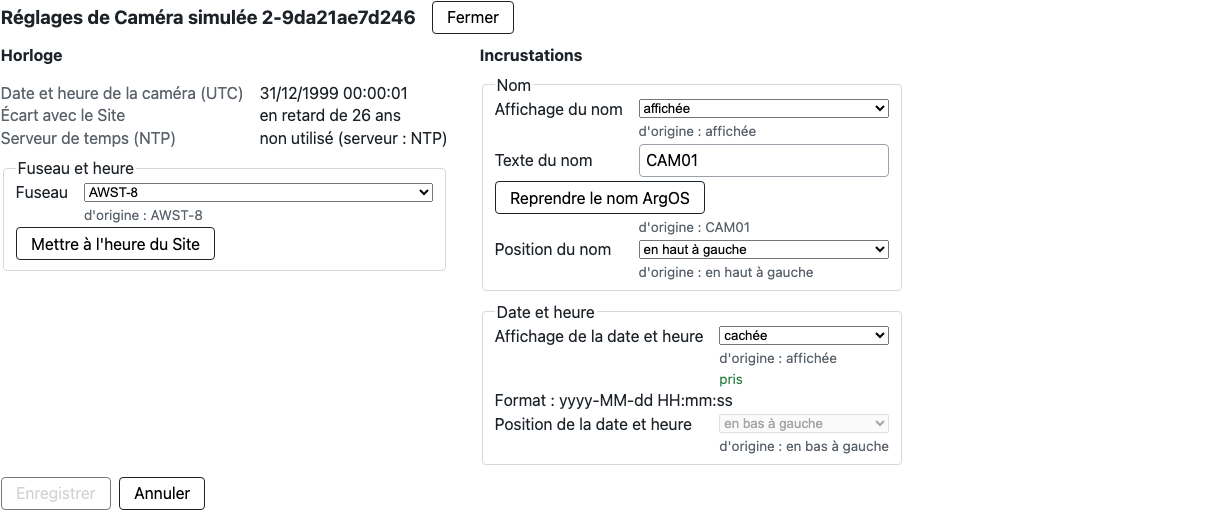The width and height of the screenshot is (1214, 510).
Task: Click the Annuler button
Action: [x=162, y=494]
